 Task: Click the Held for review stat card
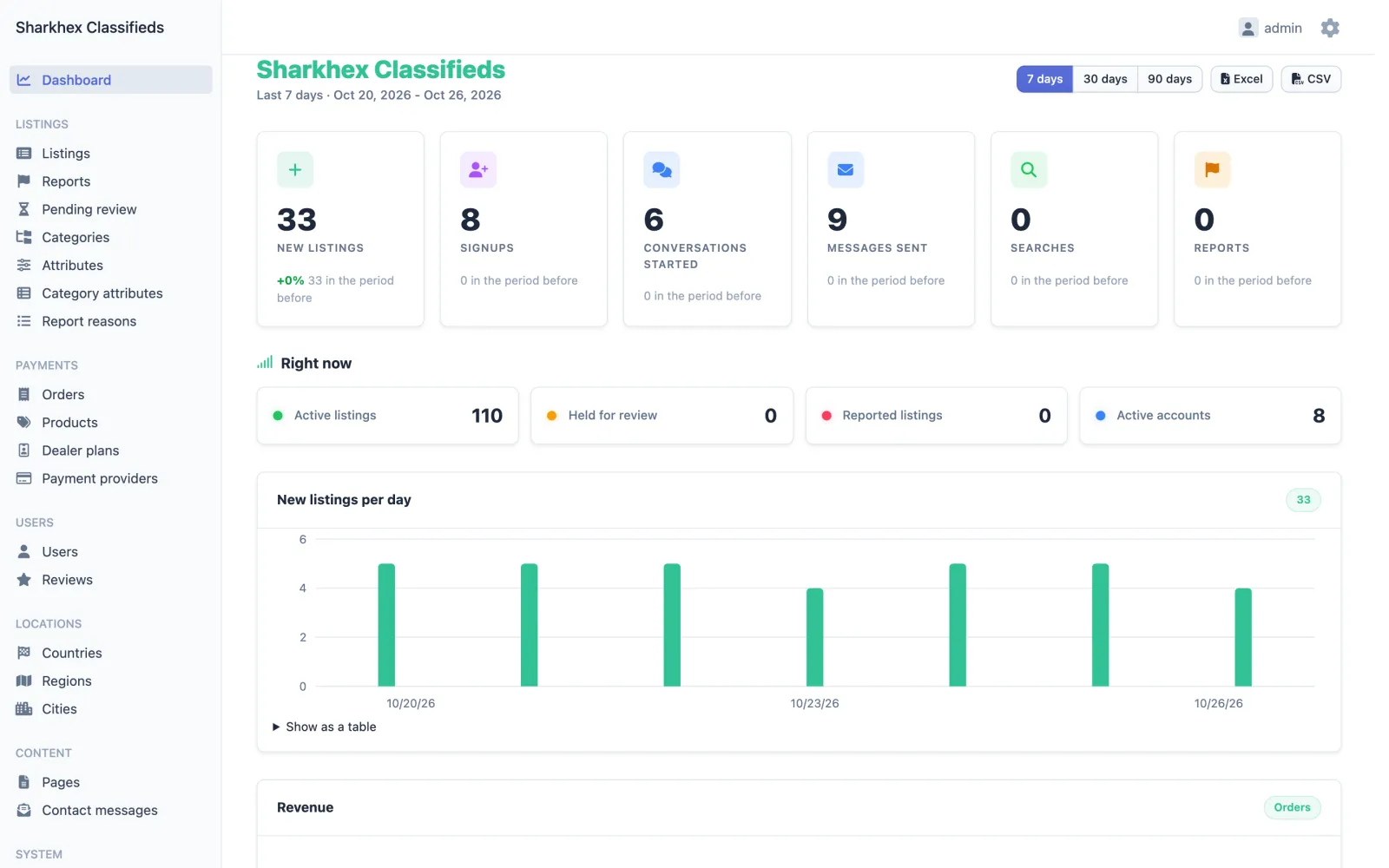[x=662, y=416]
